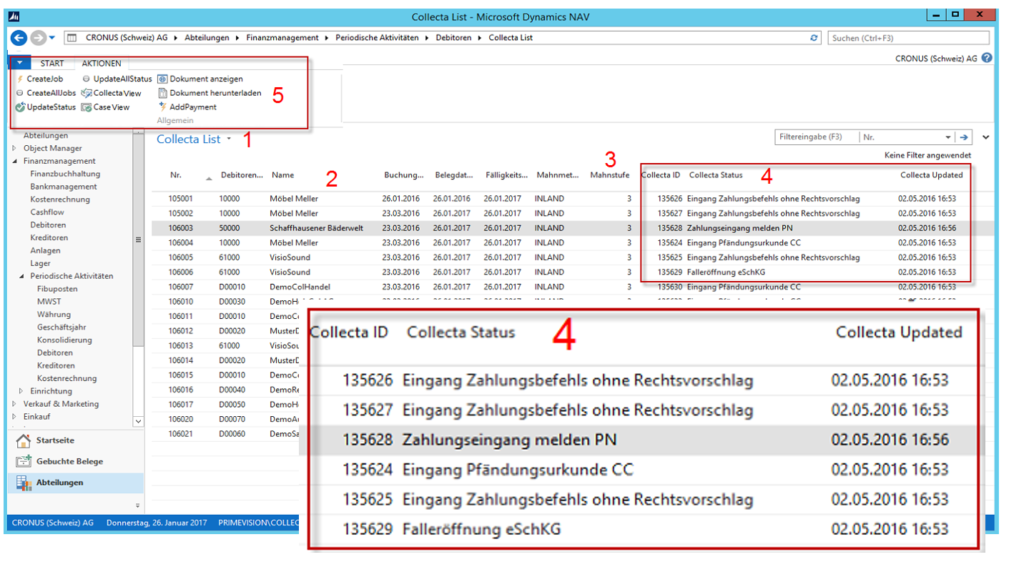
Task: Expand the Object Manager tree node
Action: click(15, 148)
